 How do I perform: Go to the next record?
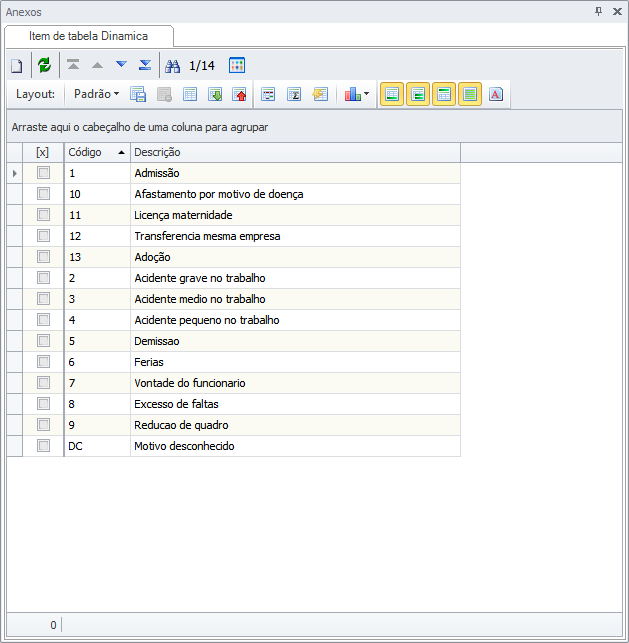[121, 64]
